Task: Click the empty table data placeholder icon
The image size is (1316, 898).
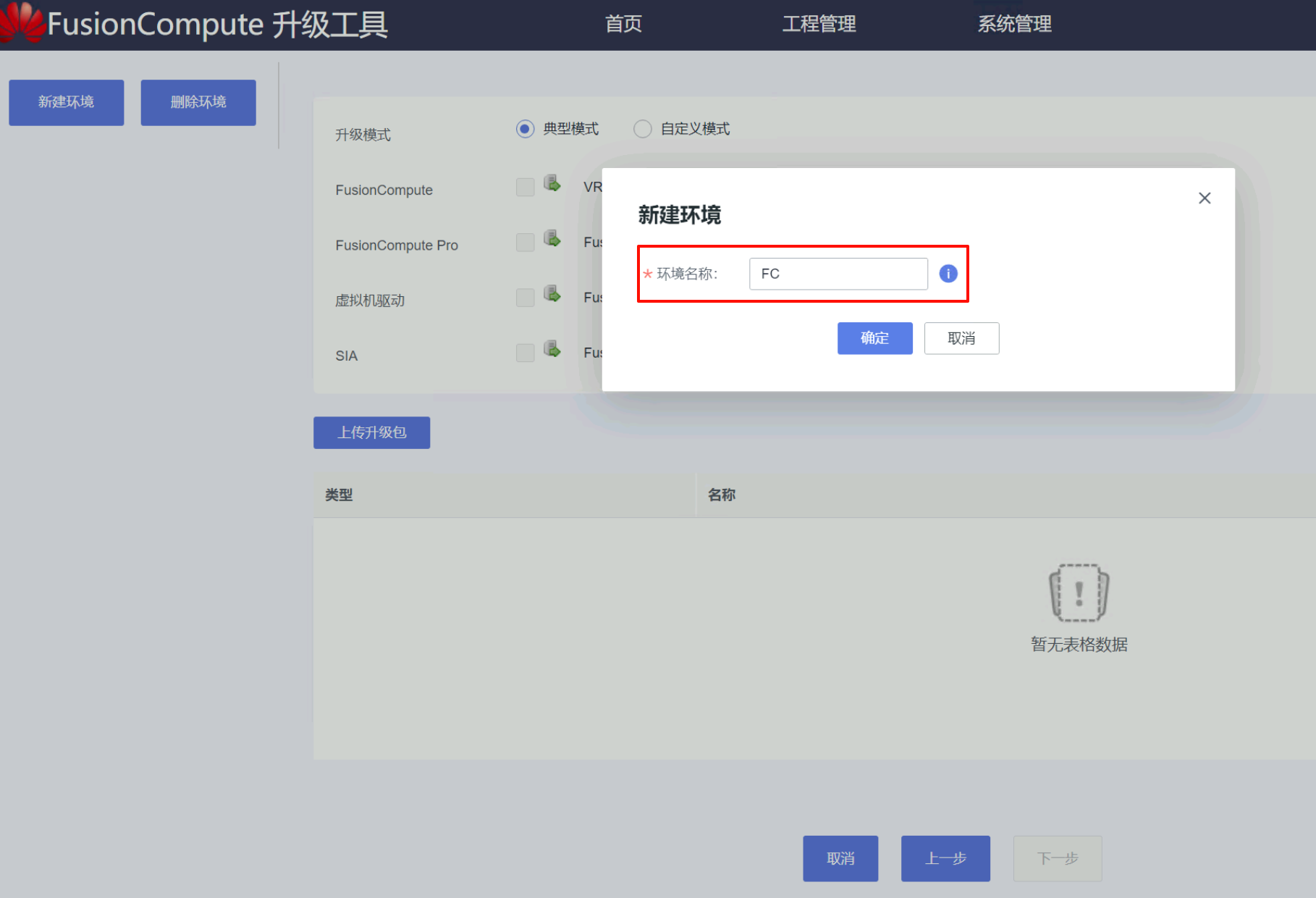Action: click(x=1079, y=593)
